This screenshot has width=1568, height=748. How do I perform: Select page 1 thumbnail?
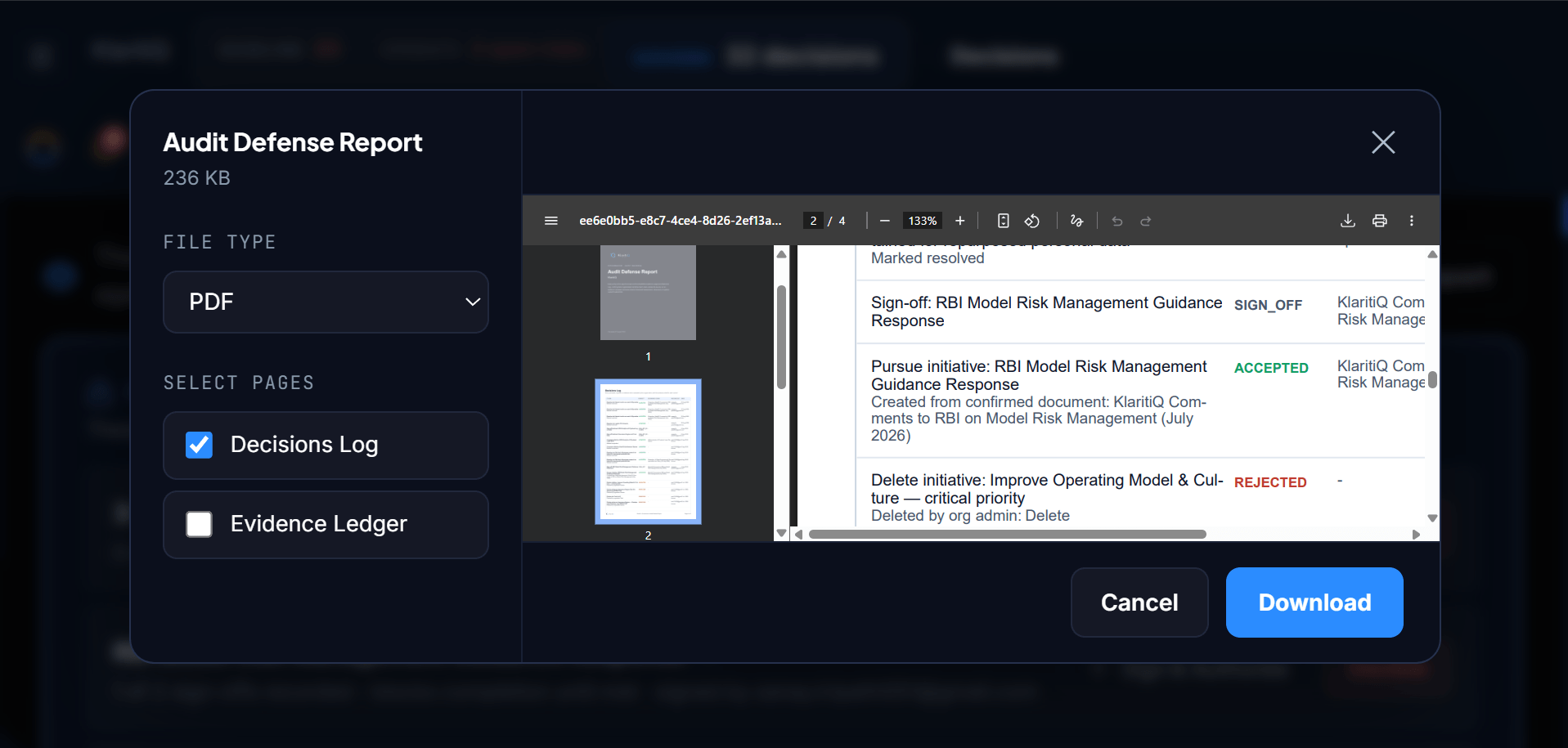point(648,293)
